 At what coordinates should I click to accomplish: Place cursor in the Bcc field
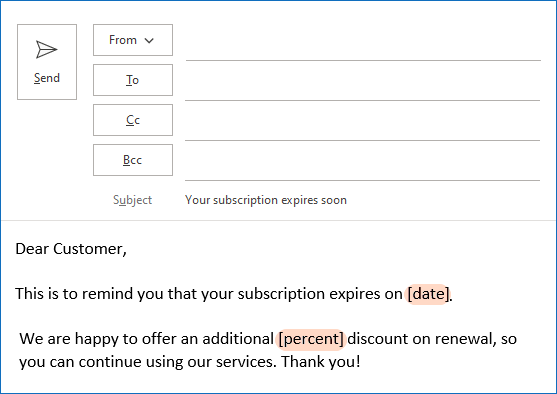coord(363,161)
